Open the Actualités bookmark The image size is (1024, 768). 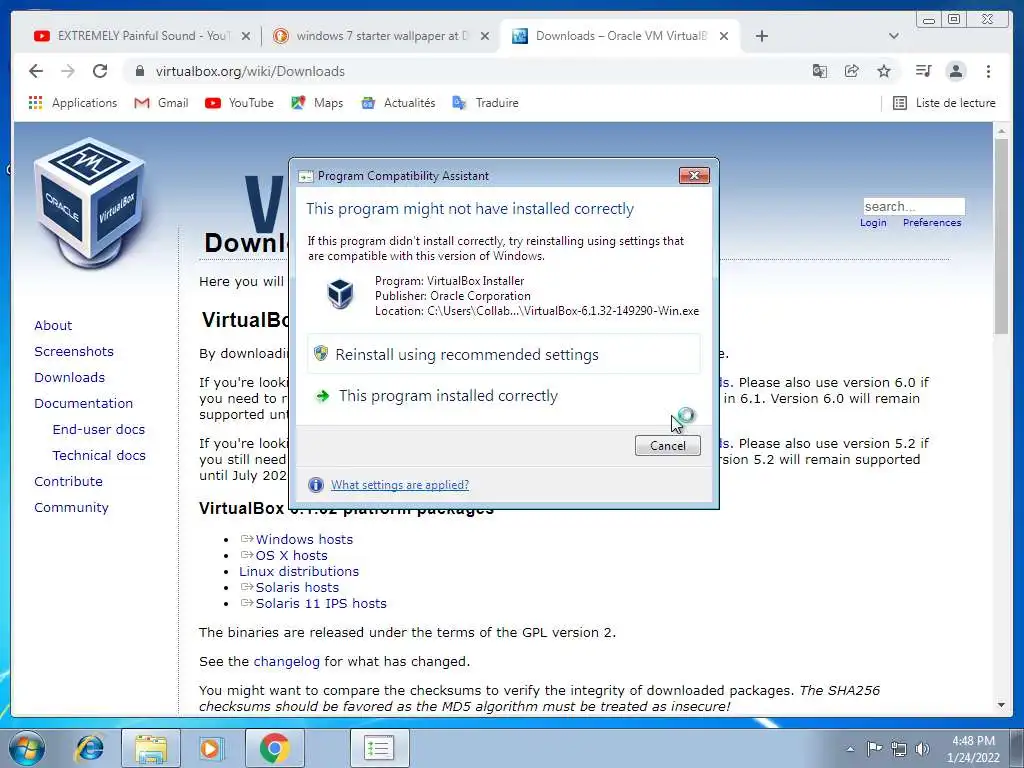click(398, 103)
